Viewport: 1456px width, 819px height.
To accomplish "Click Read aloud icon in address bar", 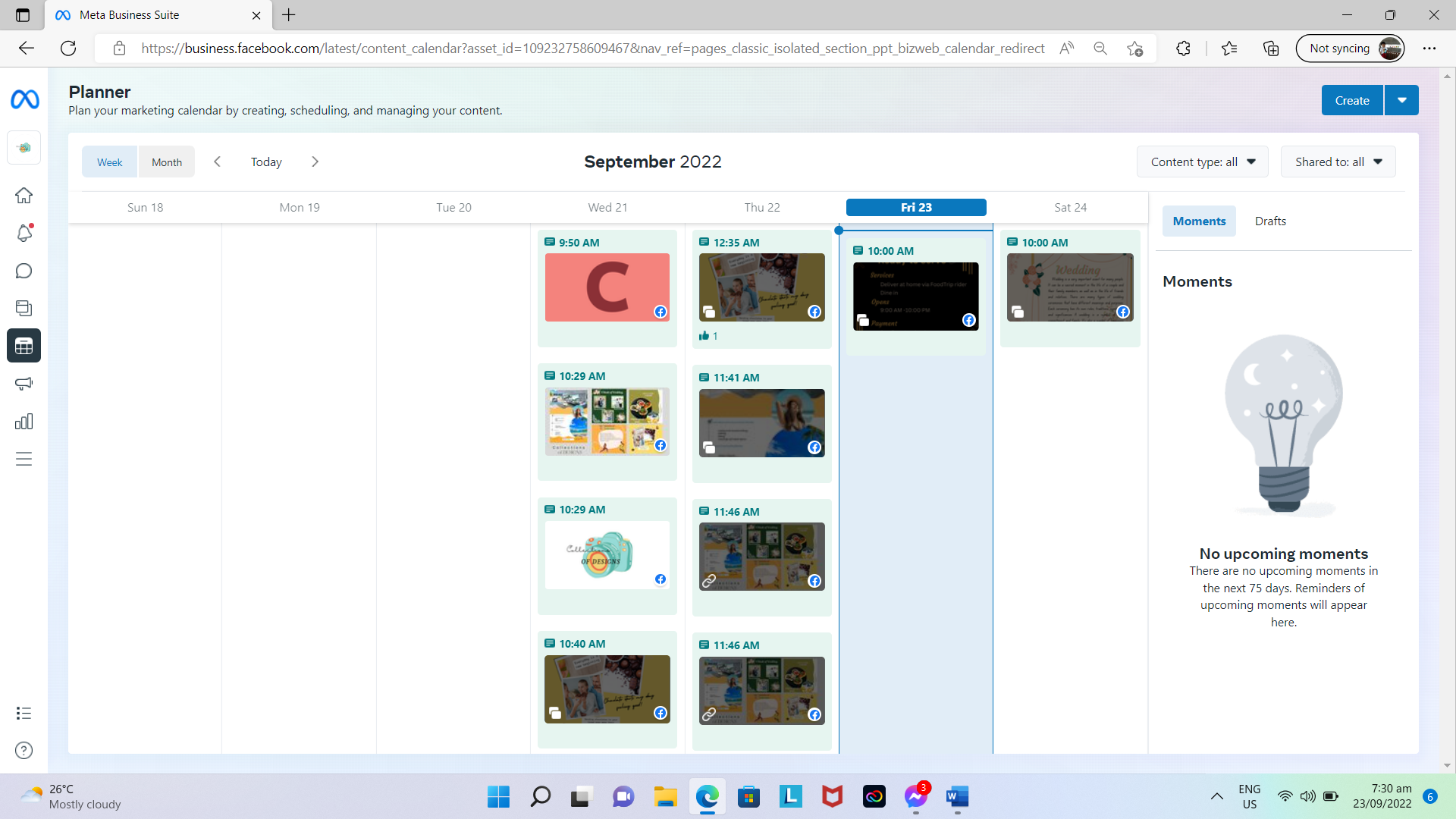I will [x=1067, y=49].
